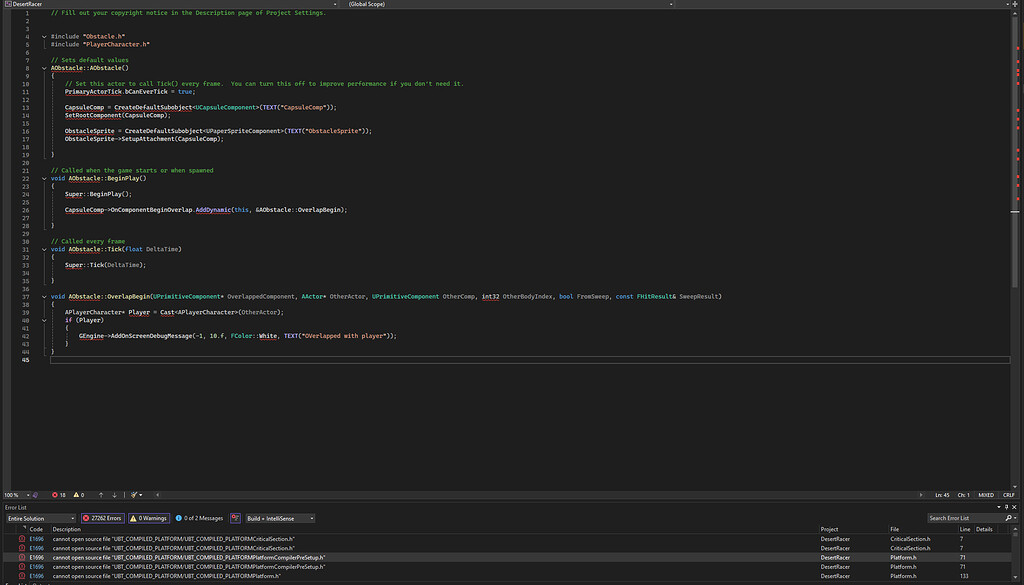Viewport: 1024px width, 585px height.
Task: Sort errors by Description column header
Action: click(x=67, y=530)
